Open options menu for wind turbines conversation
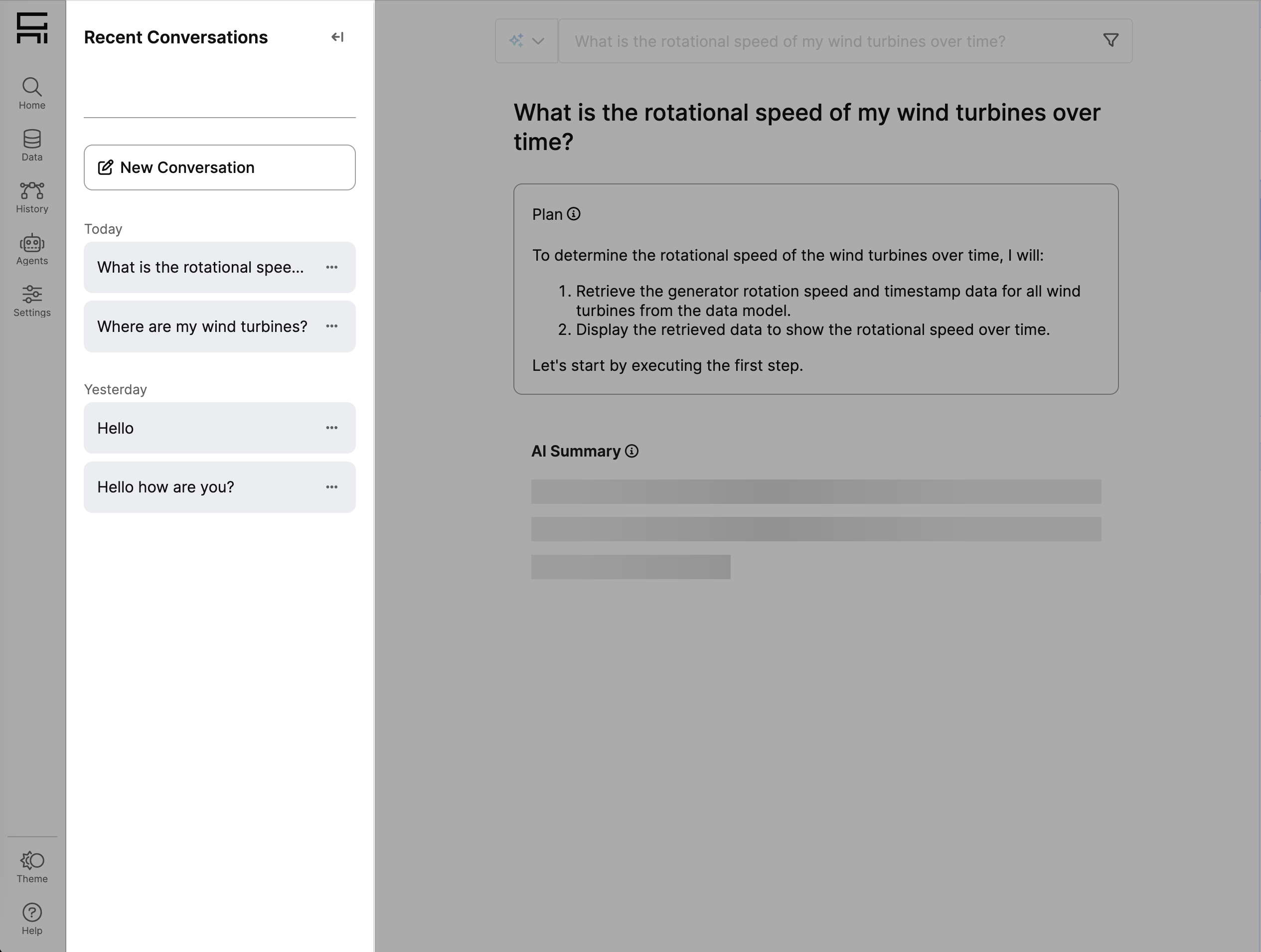 click(332, 326)
